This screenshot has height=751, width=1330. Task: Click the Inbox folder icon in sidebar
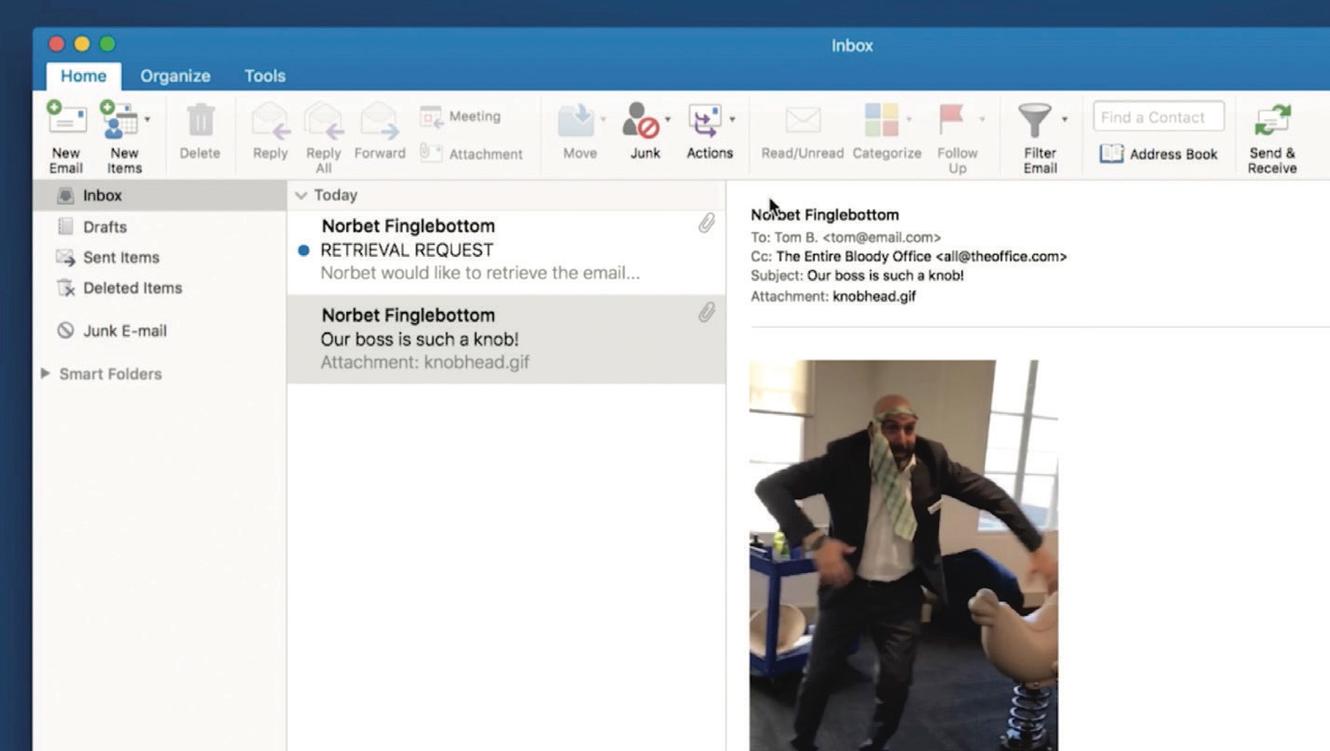[x=66, y=196]
